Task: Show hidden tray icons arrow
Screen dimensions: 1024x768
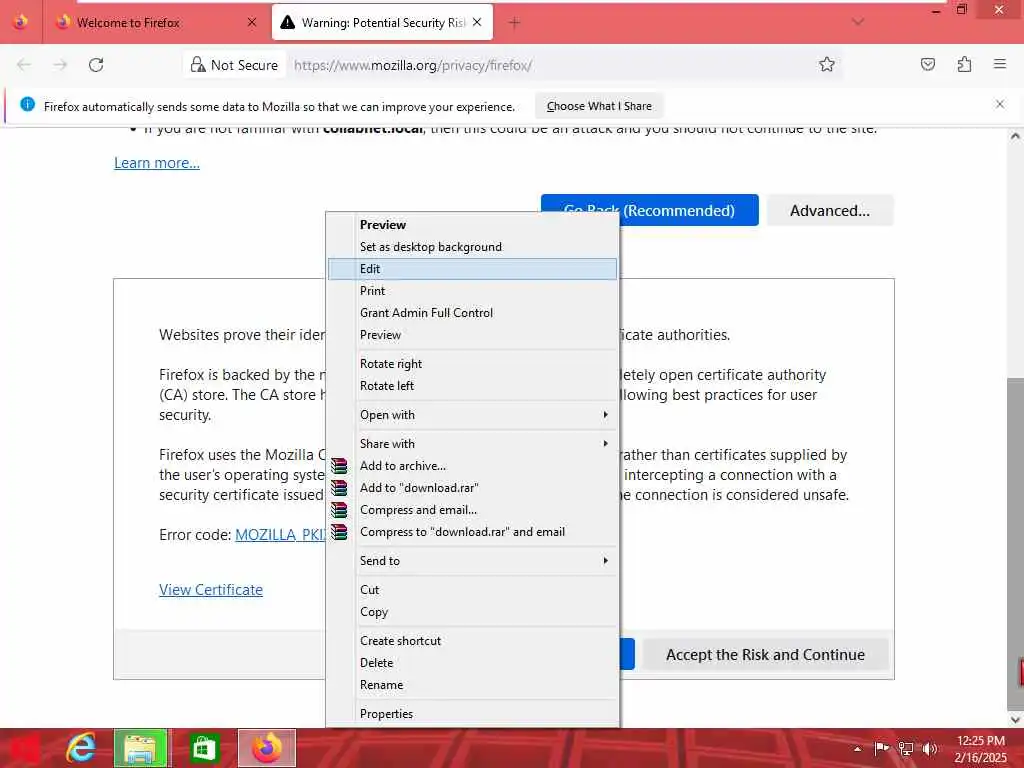Action: [x=857, y=748]
